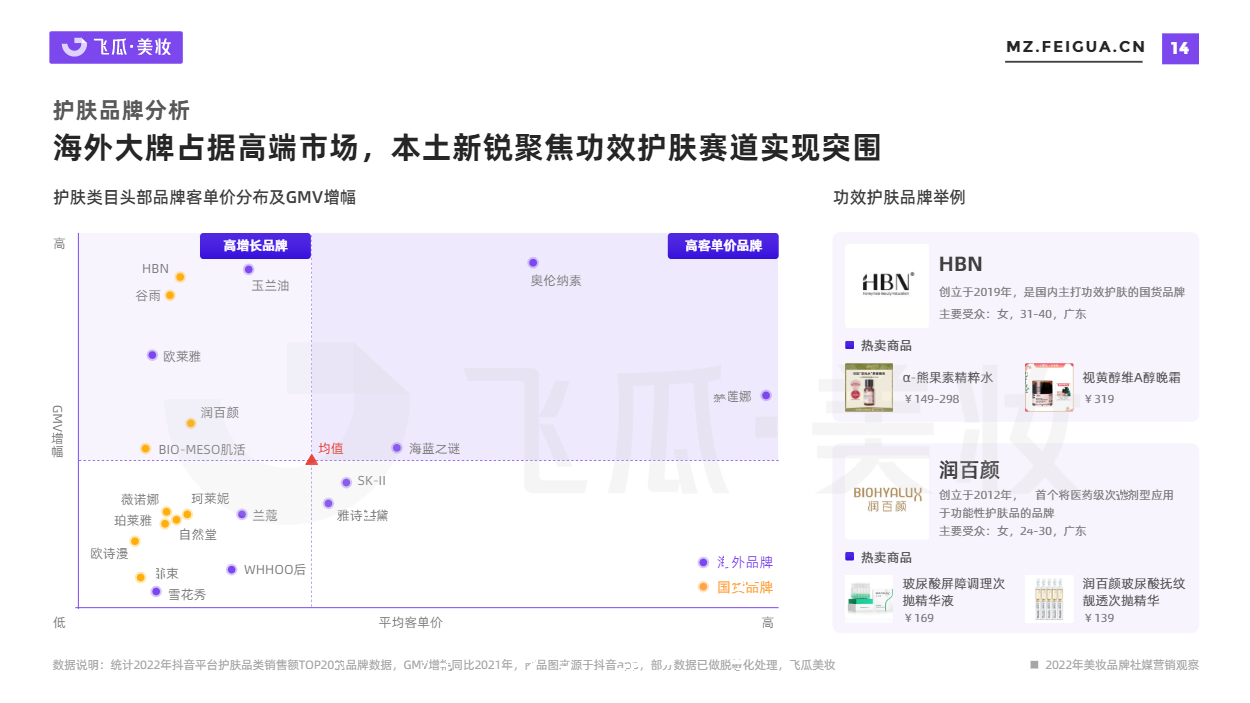Click the orange domestic brand legend dot
1250x703 pixels.
click(x=703, y=587)
